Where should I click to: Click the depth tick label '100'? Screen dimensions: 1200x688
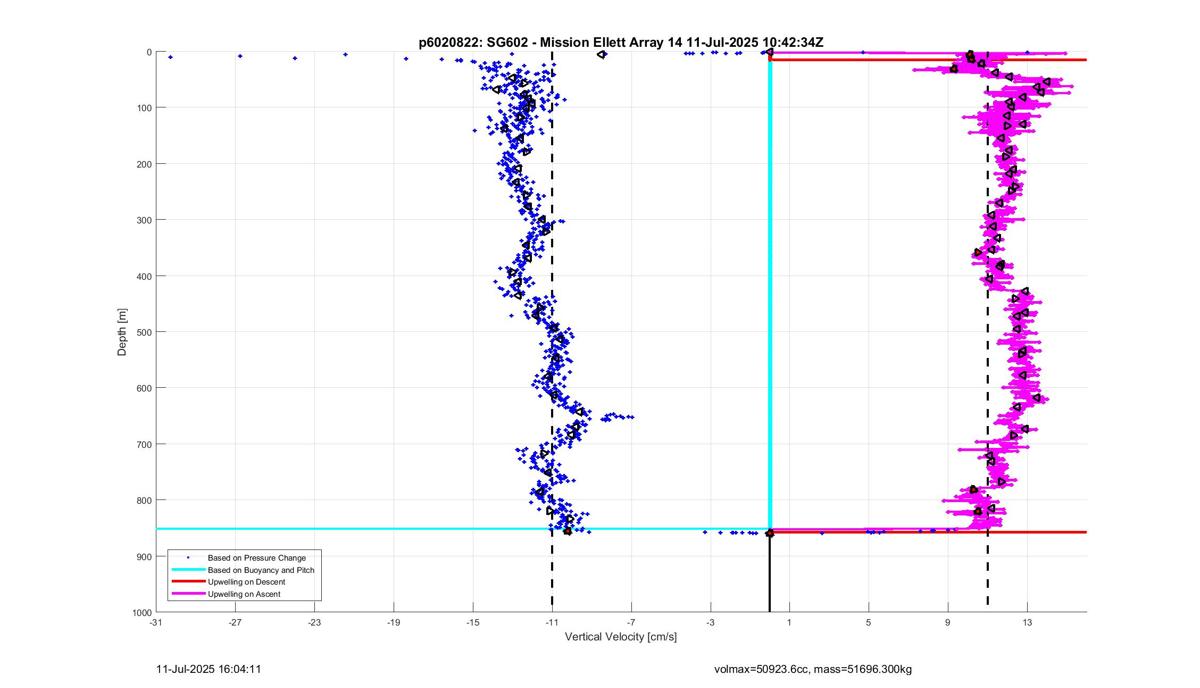(x=142, y=108)
